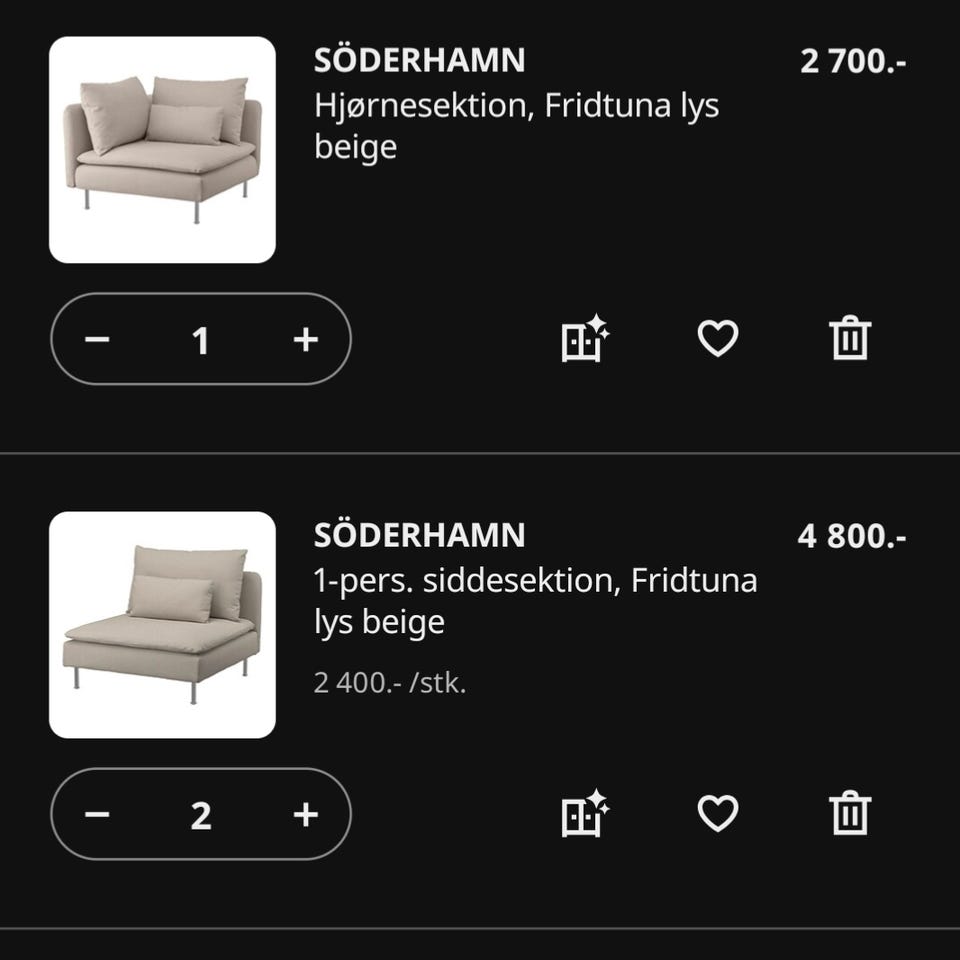Screen dimensions: 960x960
Task: Tap the Hjørnesektion product thumbnail
Action: 162,150
